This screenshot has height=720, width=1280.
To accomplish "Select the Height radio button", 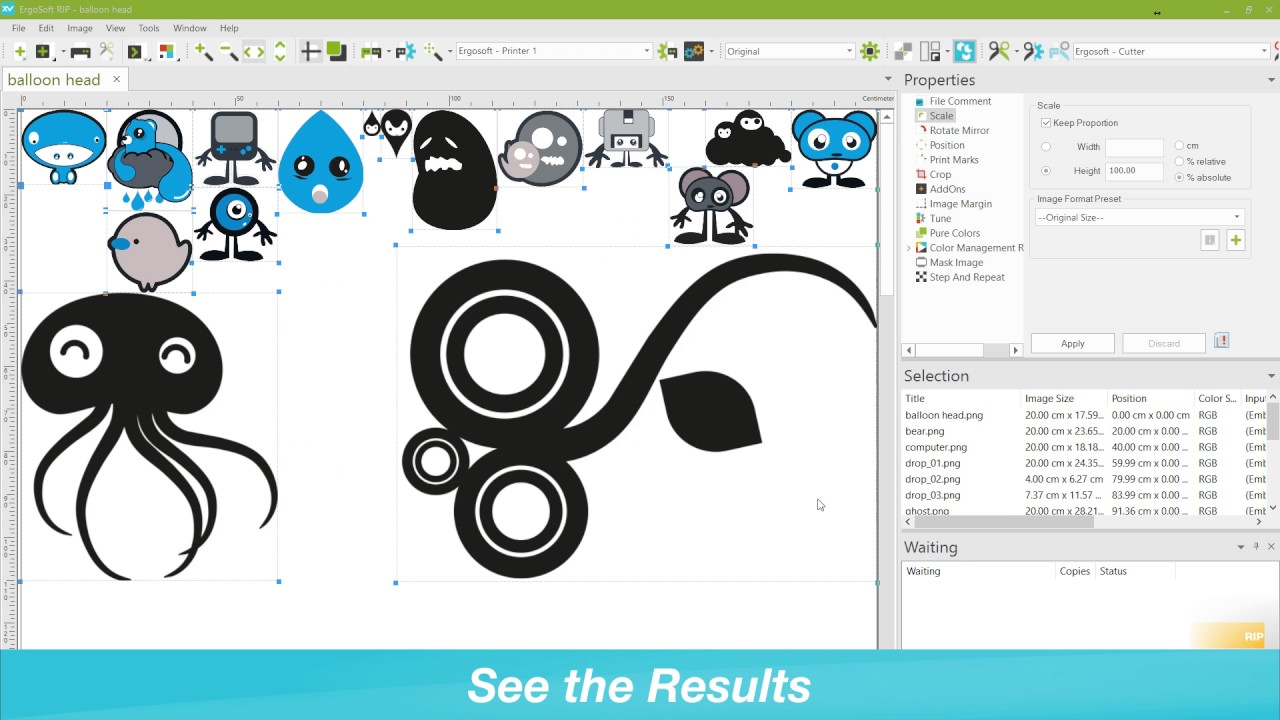I will 1046,171.
